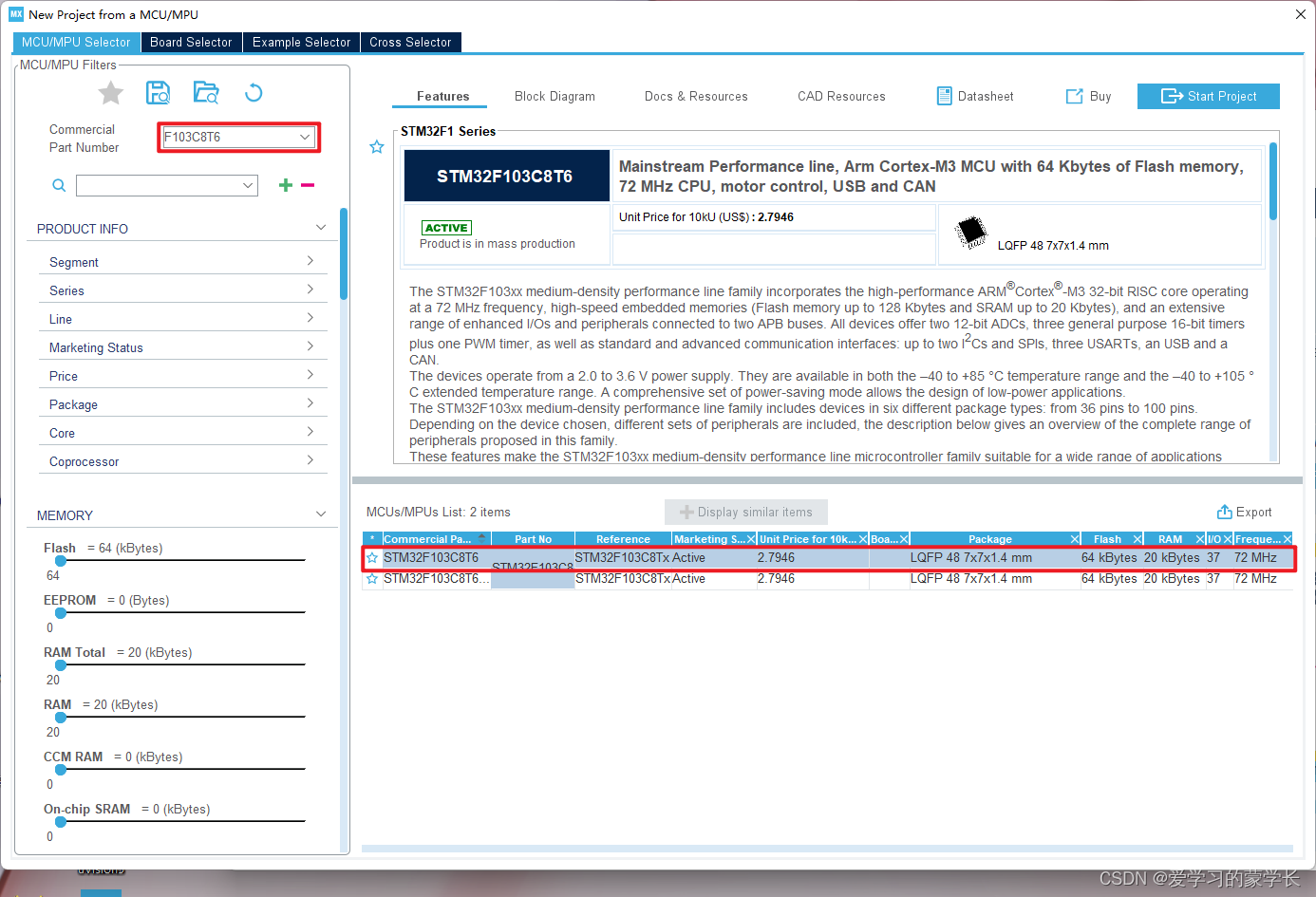Click the Buy button

click(x=1089, y=96)
